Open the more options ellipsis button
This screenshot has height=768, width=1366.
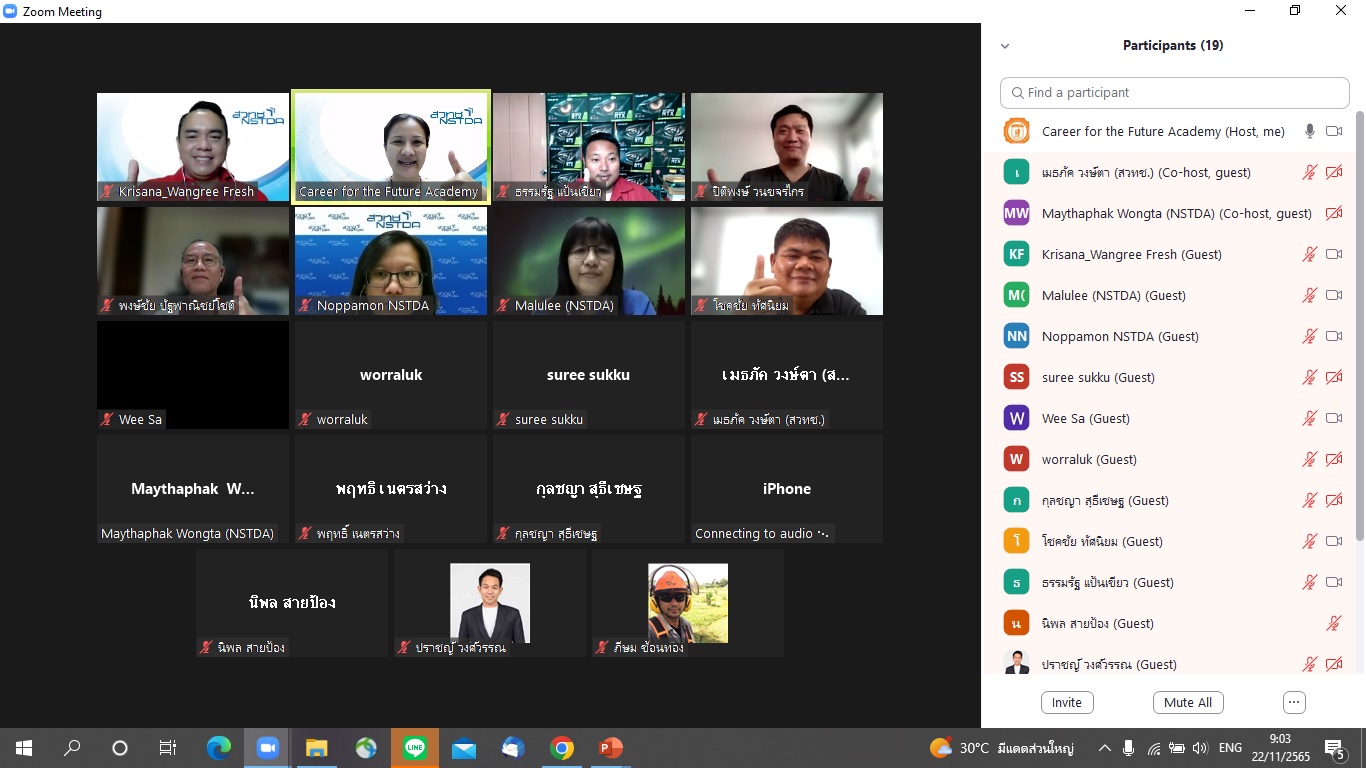pos(1294,702)
